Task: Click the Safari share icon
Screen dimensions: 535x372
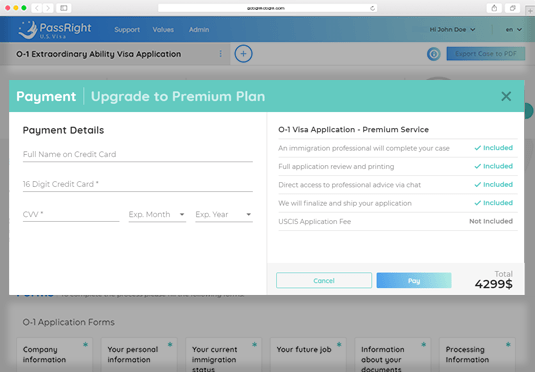Action: coord(494,8)
